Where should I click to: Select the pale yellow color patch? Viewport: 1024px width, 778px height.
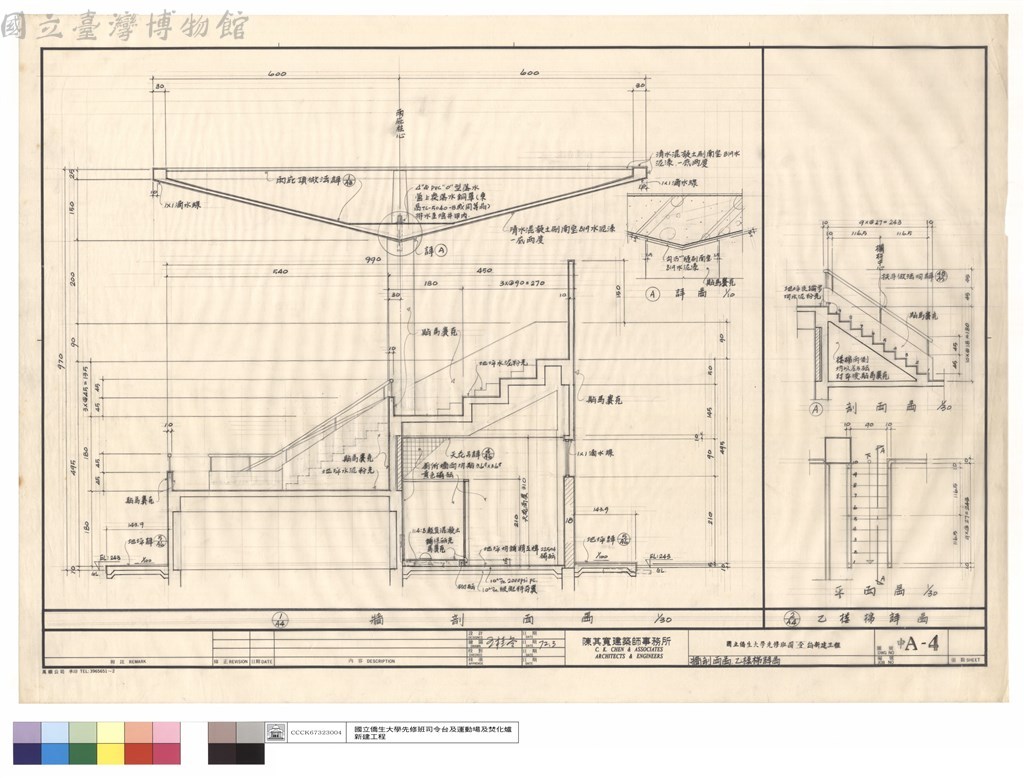(111, 732)
